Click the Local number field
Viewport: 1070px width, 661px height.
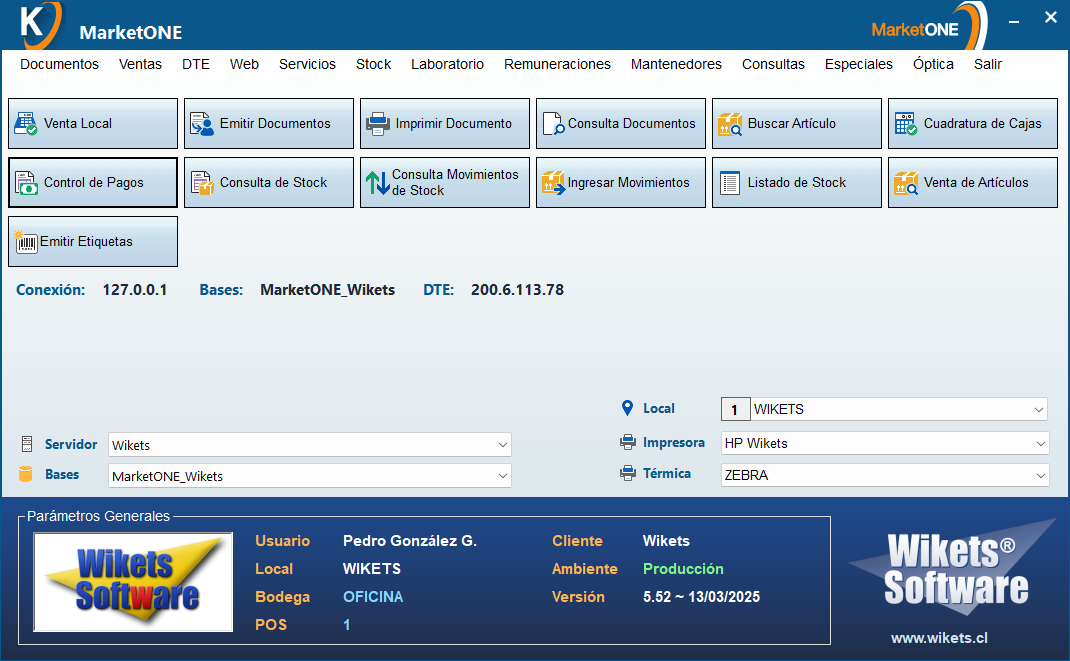(x=735, y=409)
